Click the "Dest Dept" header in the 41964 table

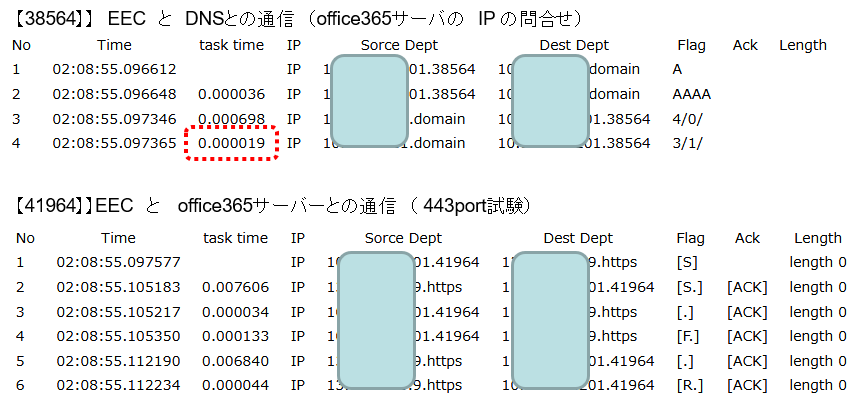(578, 238)
